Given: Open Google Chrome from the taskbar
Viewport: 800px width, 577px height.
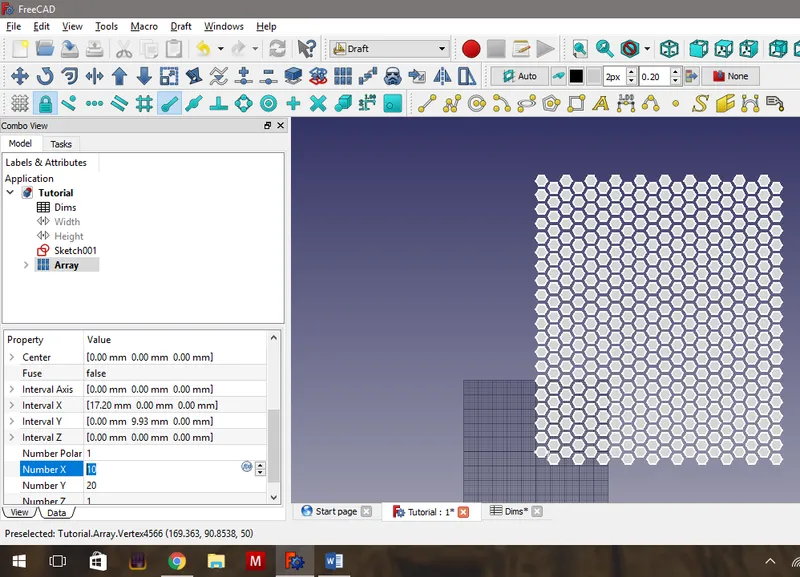Looking at the screenshot, I should [x=178, y=562].
